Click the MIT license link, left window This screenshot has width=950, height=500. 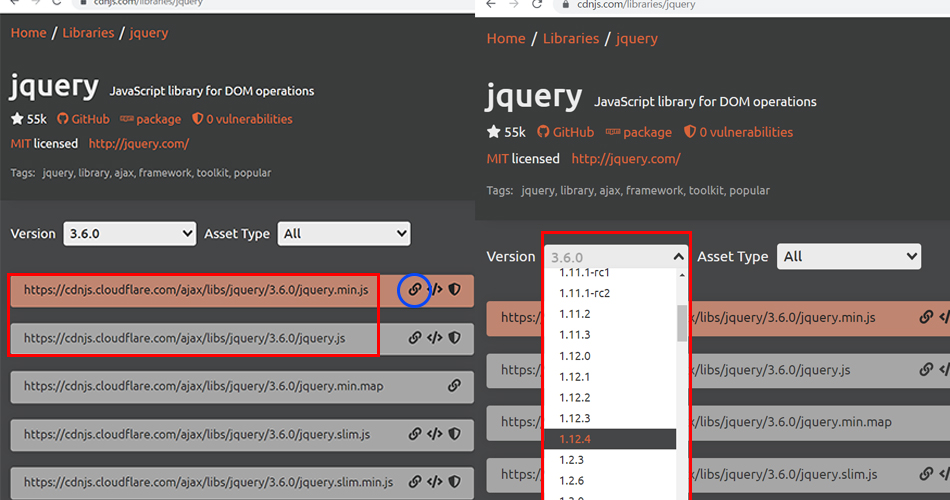(x=21, y=144)
